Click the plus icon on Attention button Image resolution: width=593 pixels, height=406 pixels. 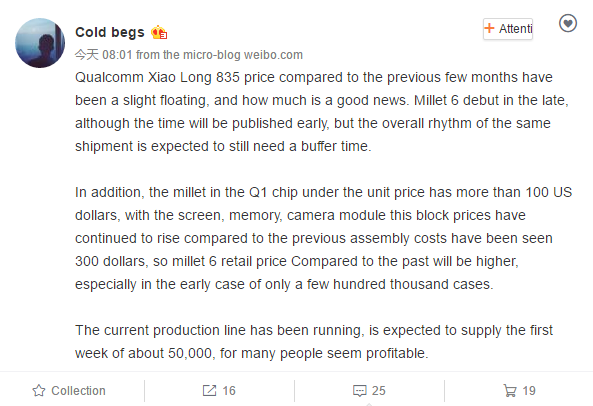pyautogui.click(x=489, y=28)
